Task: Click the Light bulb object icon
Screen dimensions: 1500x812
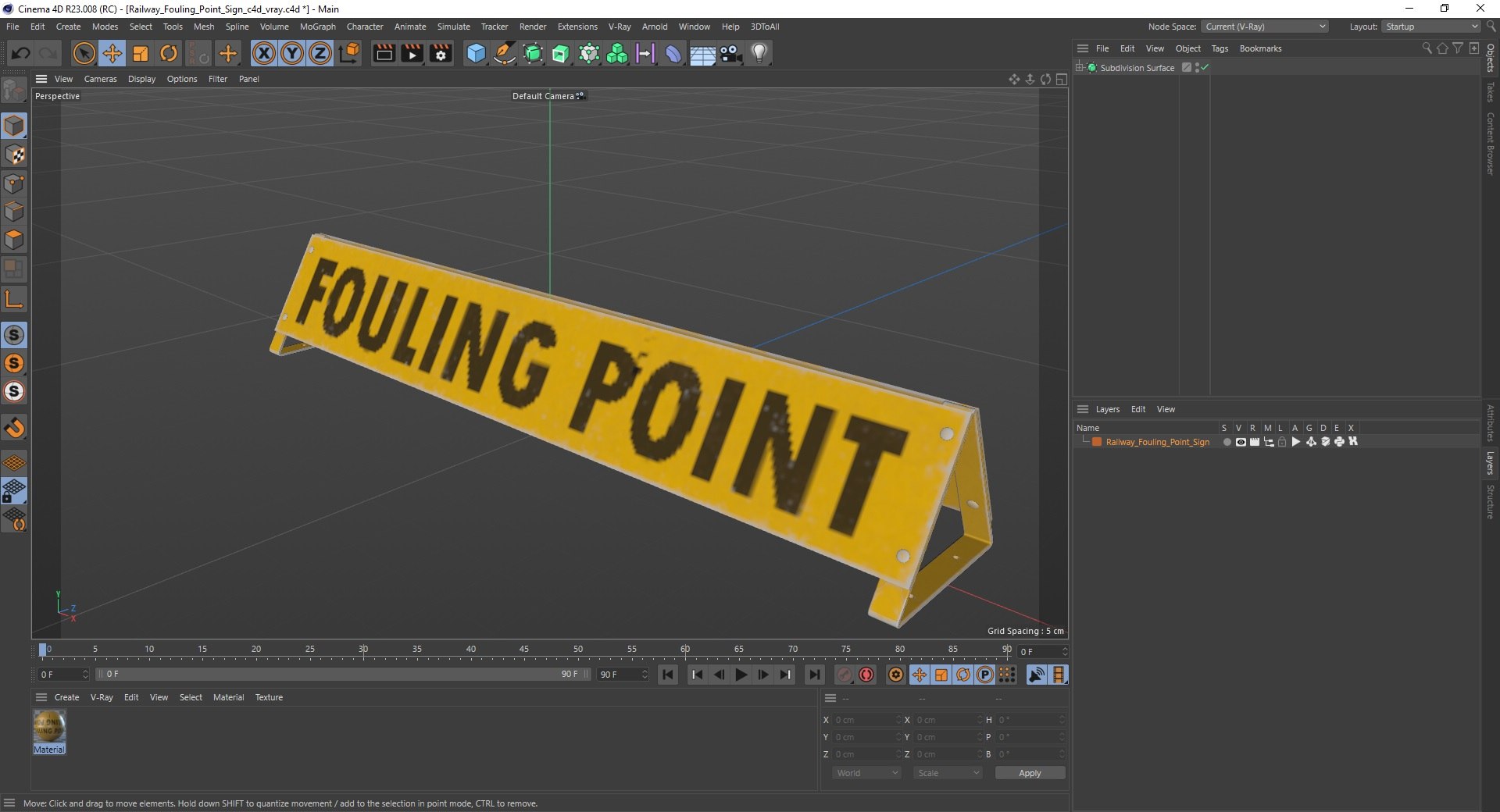Action: (x=759, y=53)
